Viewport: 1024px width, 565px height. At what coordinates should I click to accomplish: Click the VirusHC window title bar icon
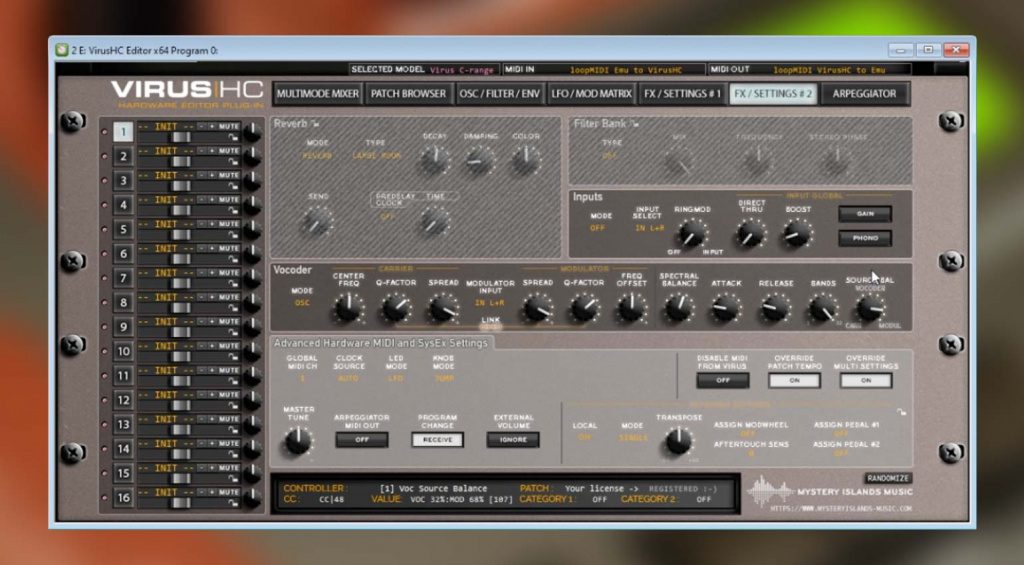61,50
